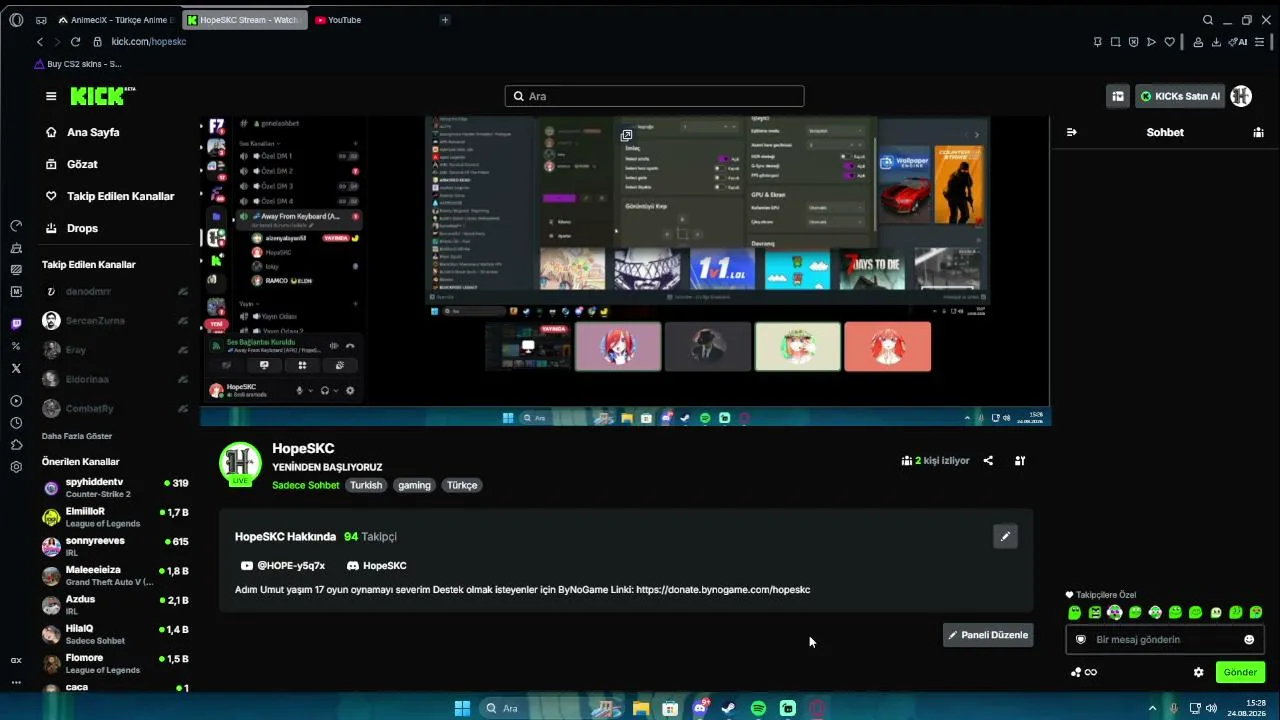Switch to the YouTube browser tab

(x=337, y=20)
